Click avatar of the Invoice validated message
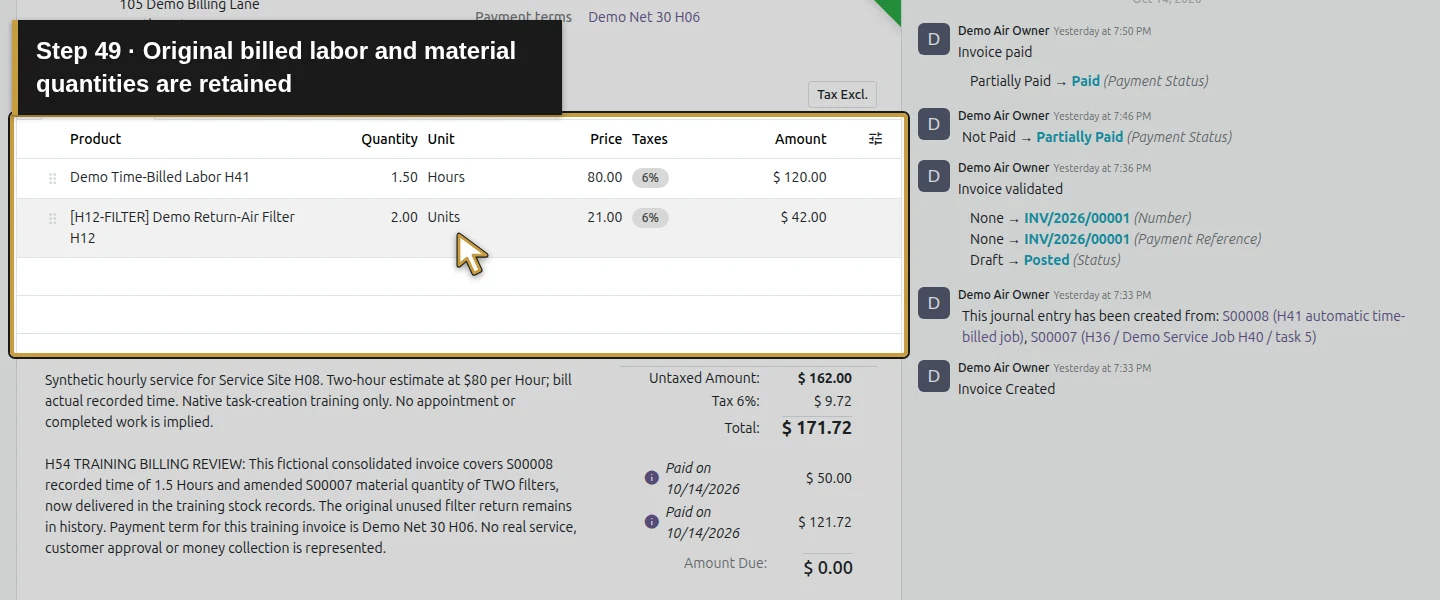1440x600 pixels. pyautogui.click(x=934, y=177)
